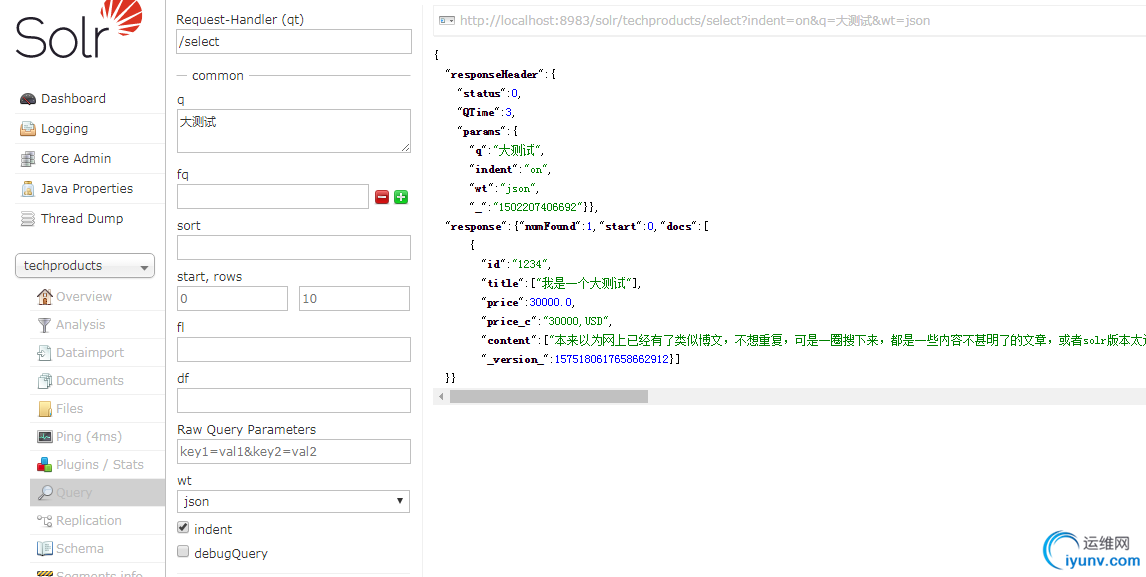Viewport: 1146px width, 577px height.
Task: Click the Ping monitor icon
Action: (45, 437)
